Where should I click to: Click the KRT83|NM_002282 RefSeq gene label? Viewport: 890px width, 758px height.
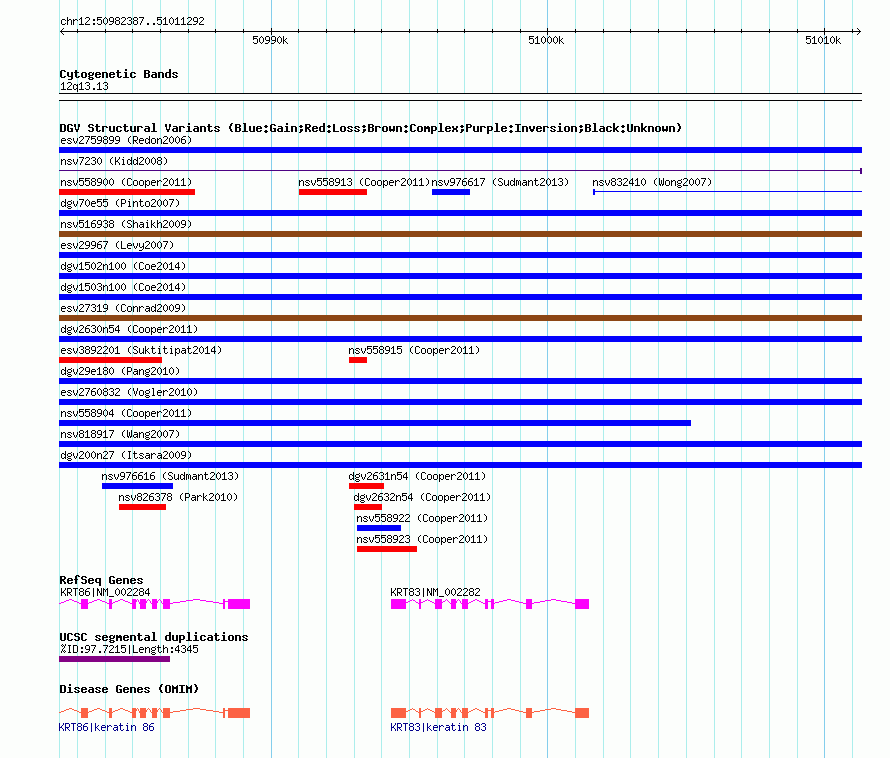pos(435,592)
